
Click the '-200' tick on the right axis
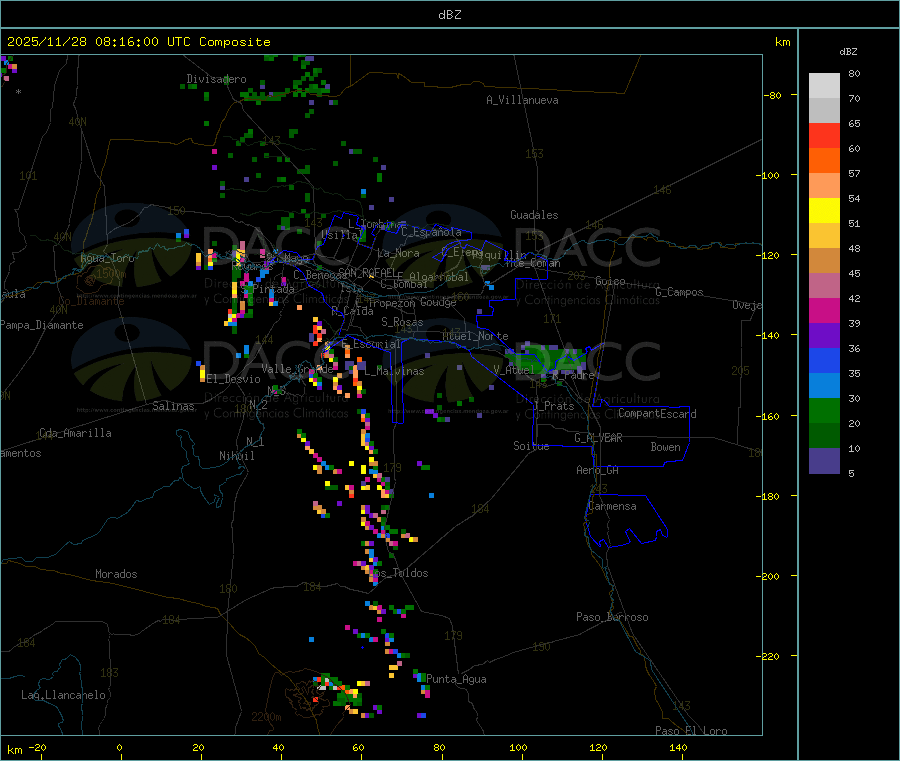point(770,576)
